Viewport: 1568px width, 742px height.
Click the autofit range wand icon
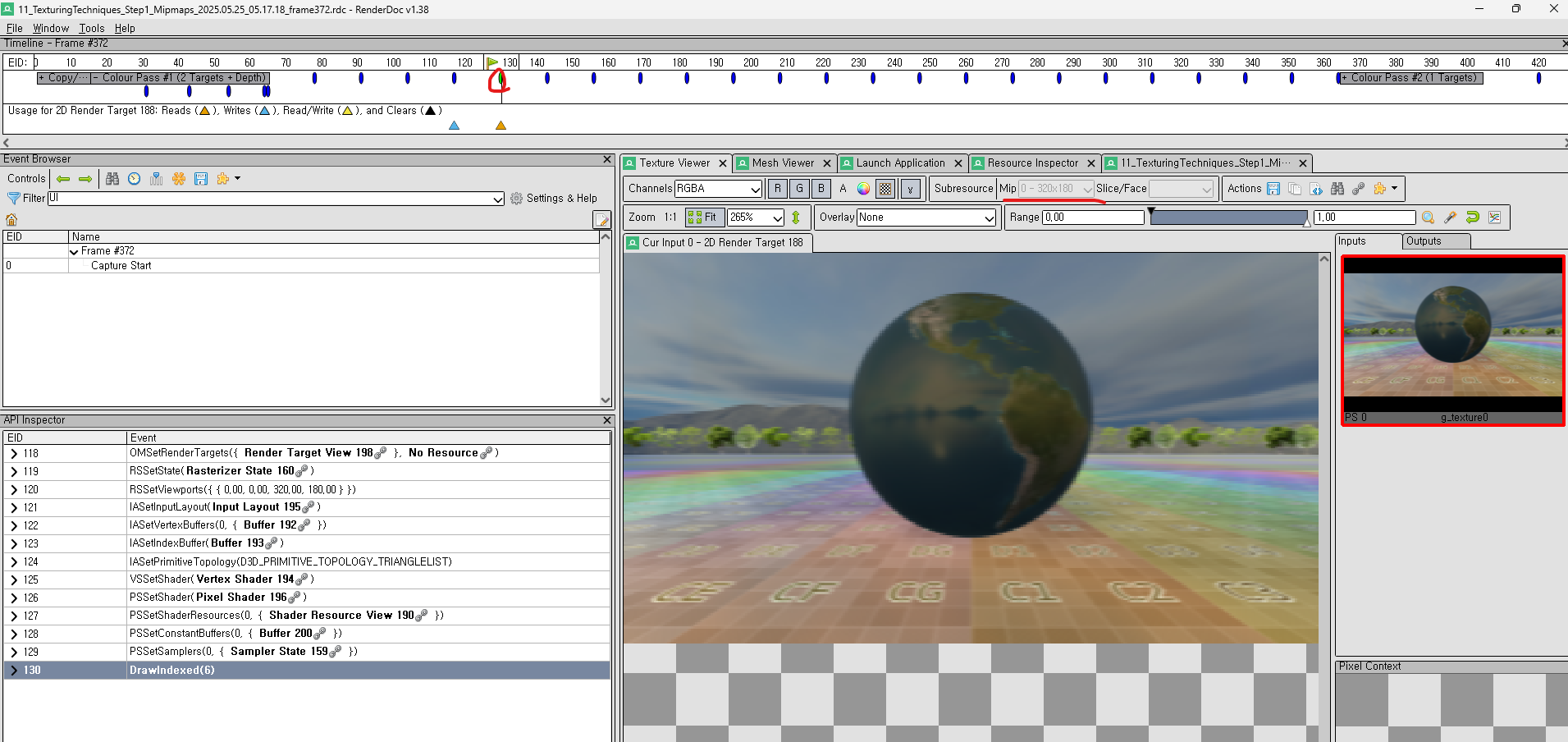[1451, 218]
